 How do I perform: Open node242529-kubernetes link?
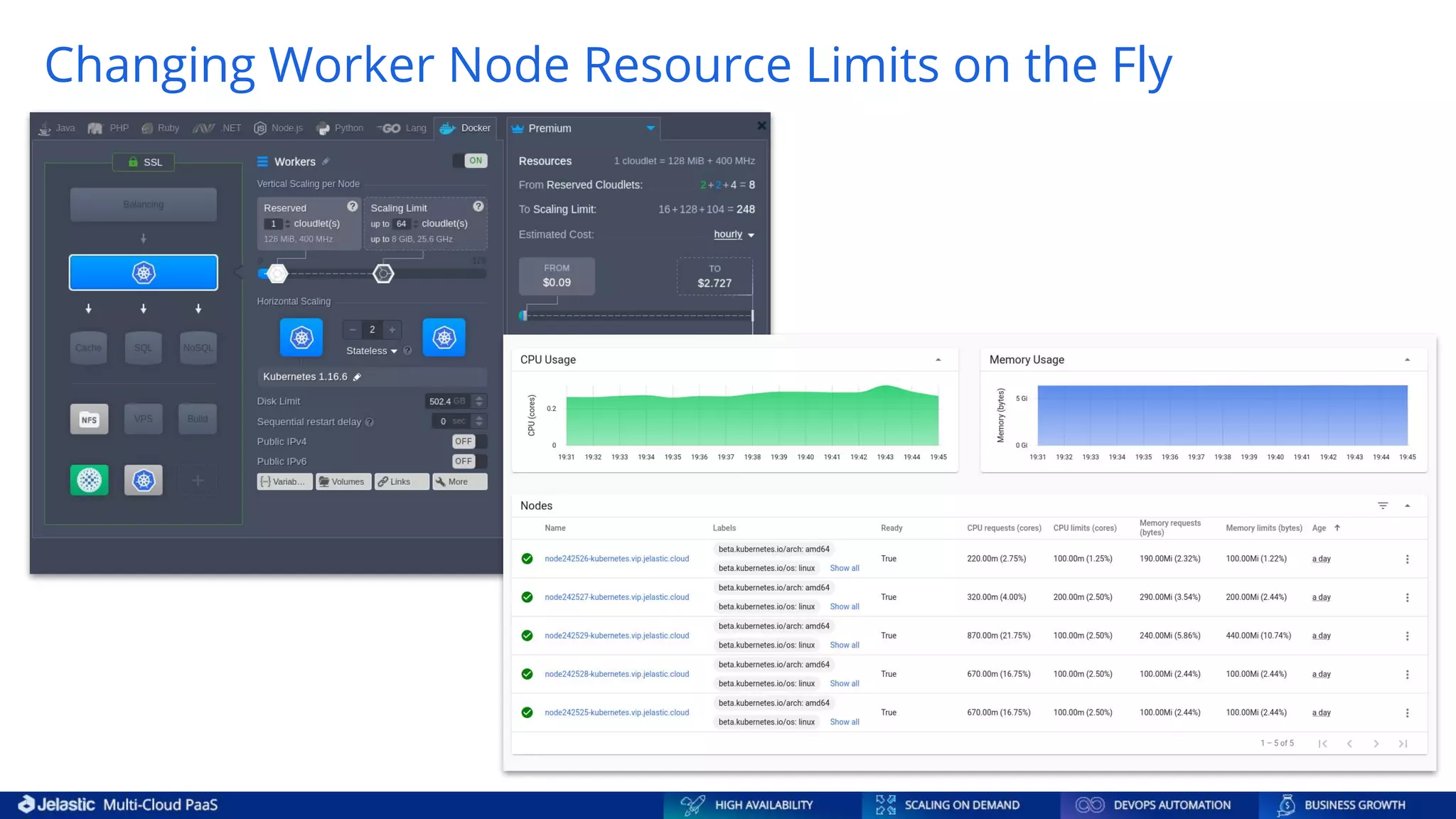click(617, 636)
